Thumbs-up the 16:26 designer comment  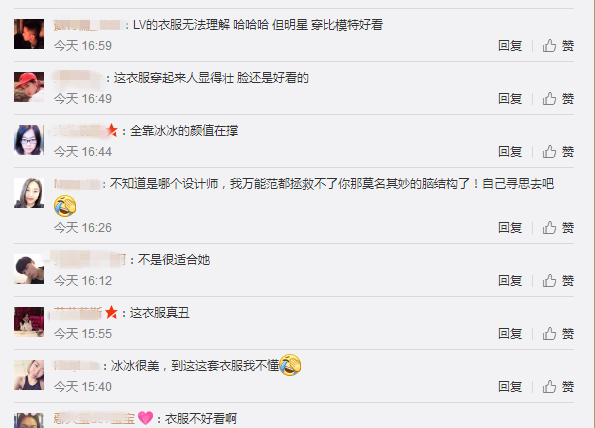coord(558,228)
